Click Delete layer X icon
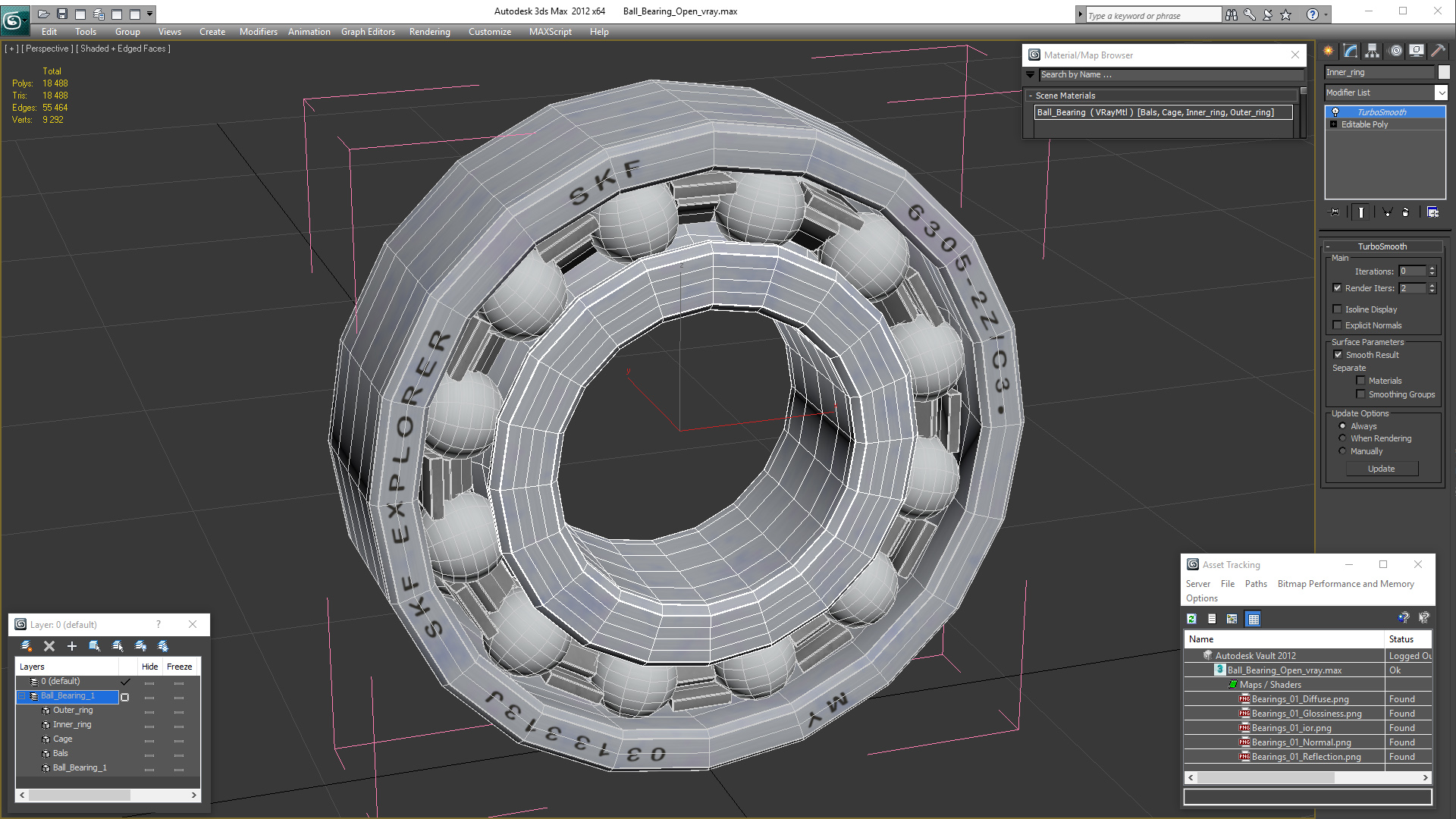The image size is (1456, 819). coord(49,646)
